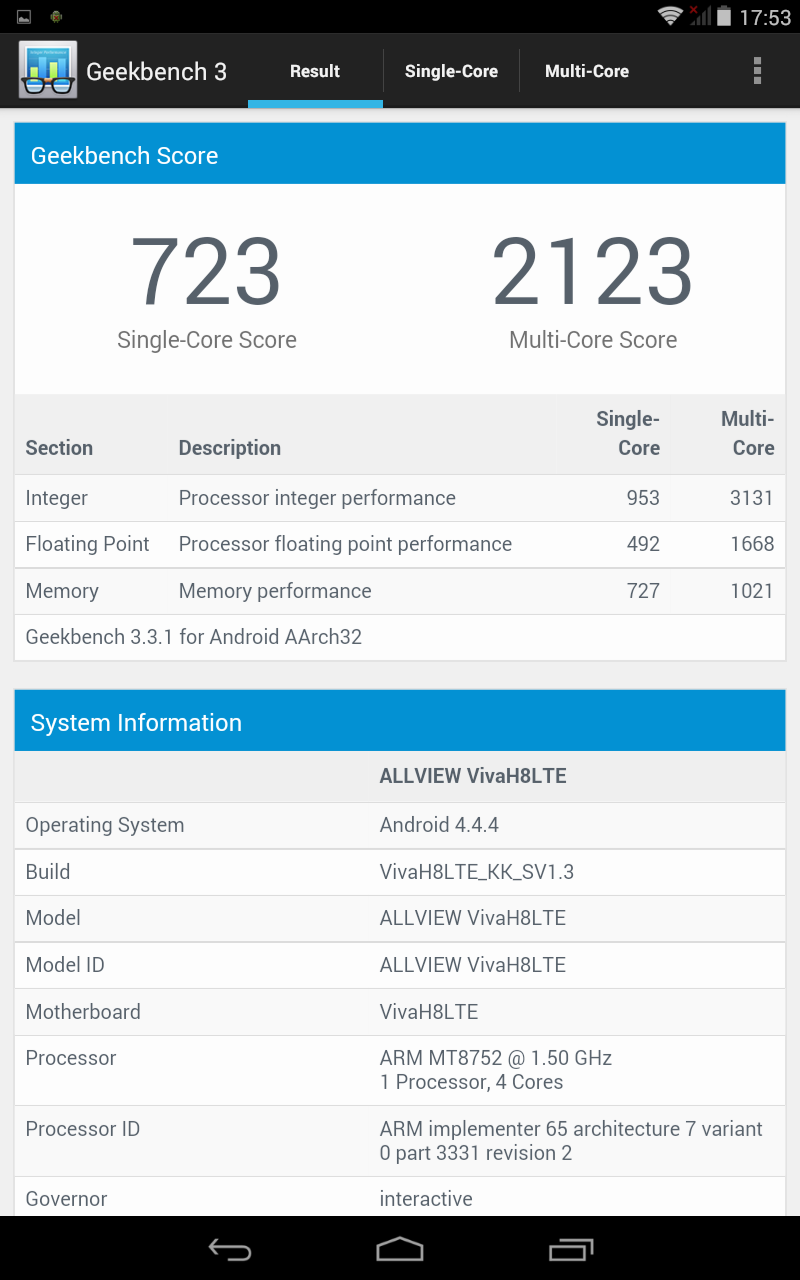Switch to the Single-Core tab

coord(451,71)
